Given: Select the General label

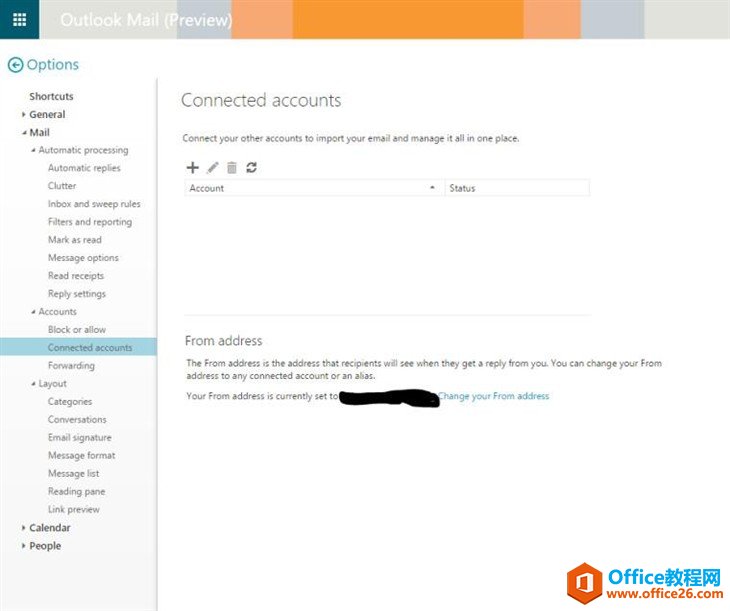Looking at the screenshot, I should [x=47, y=115].
